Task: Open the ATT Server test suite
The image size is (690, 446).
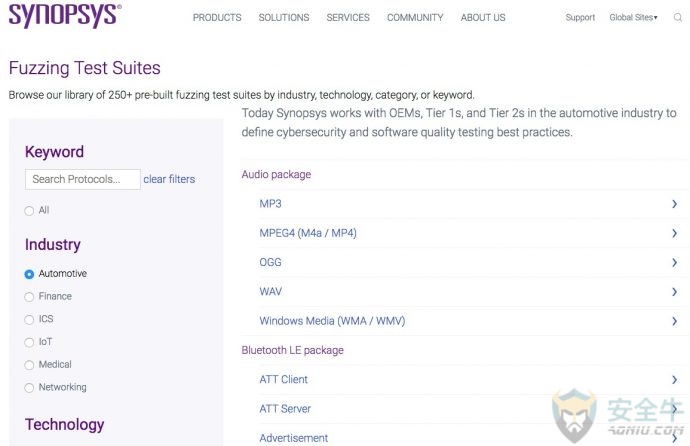Action: [285, 409]
